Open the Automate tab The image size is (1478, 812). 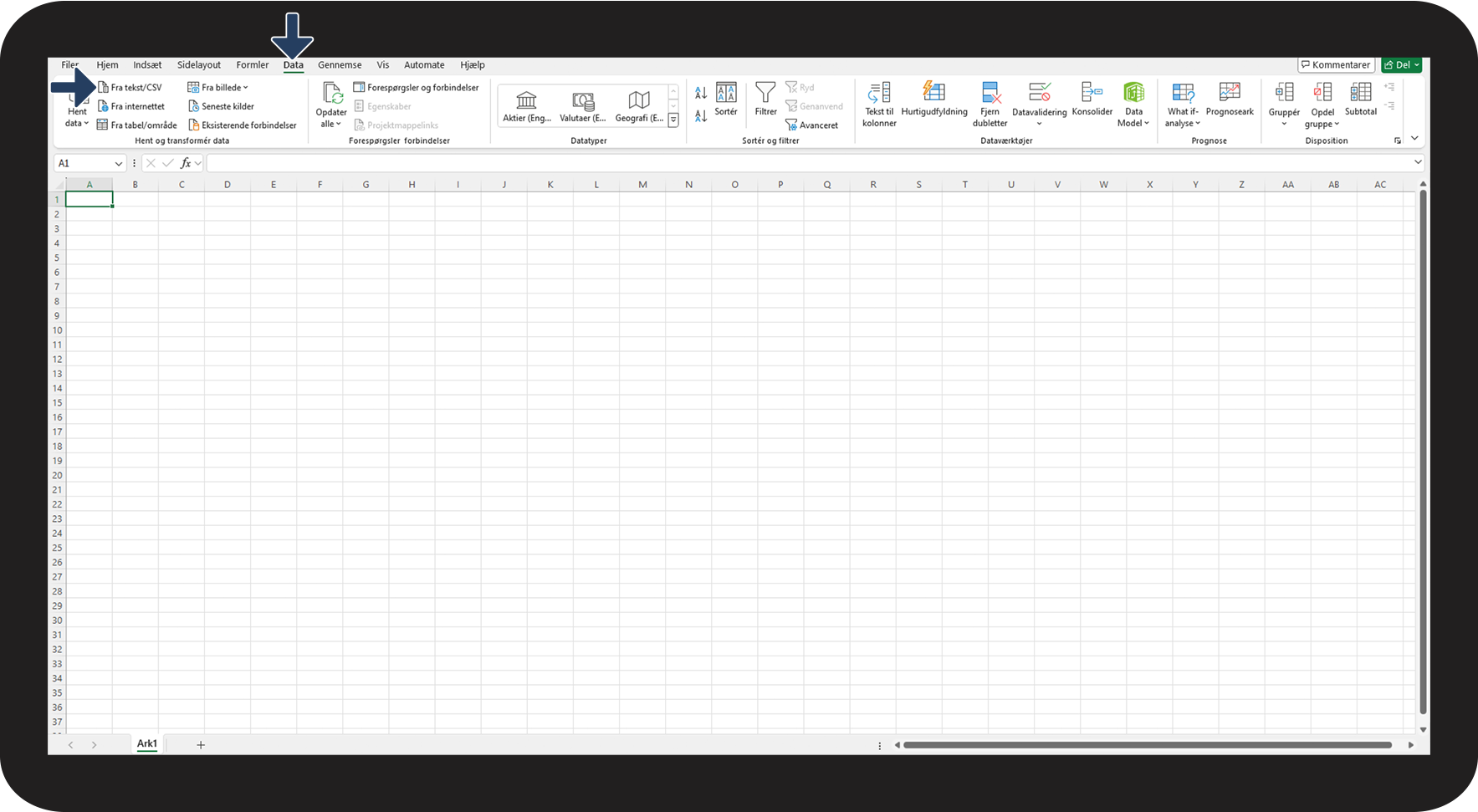point(424,65)
